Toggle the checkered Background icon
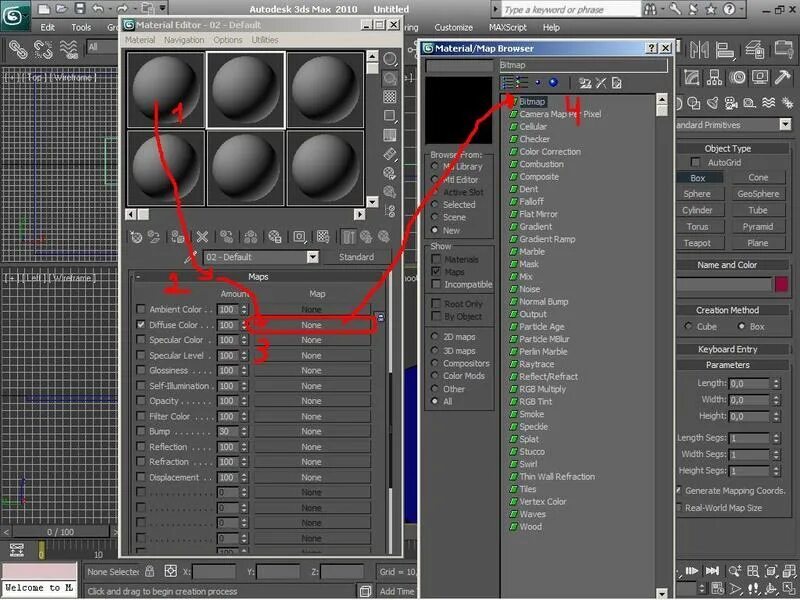The width and height of the screenshot is (800, 600). 390,97
